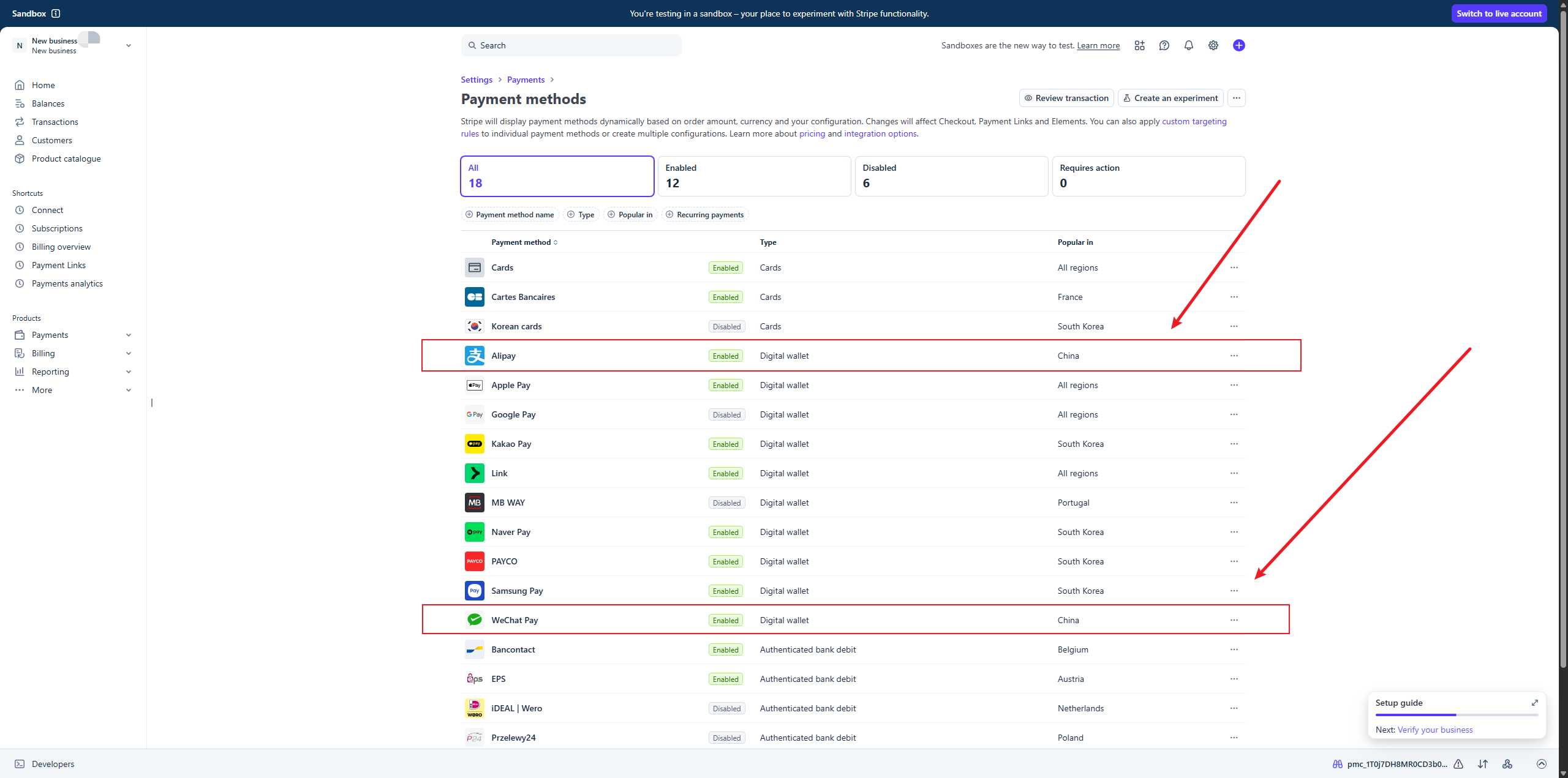
Task: Click the purple plus create icon
Action: 1238,45
